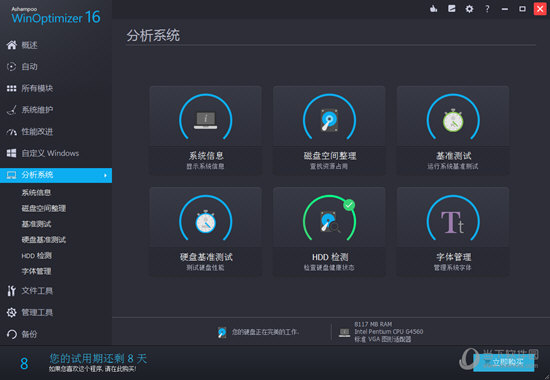
Task: Select 硬盘基准测试 submenu entry
Action: pos(44,240)
